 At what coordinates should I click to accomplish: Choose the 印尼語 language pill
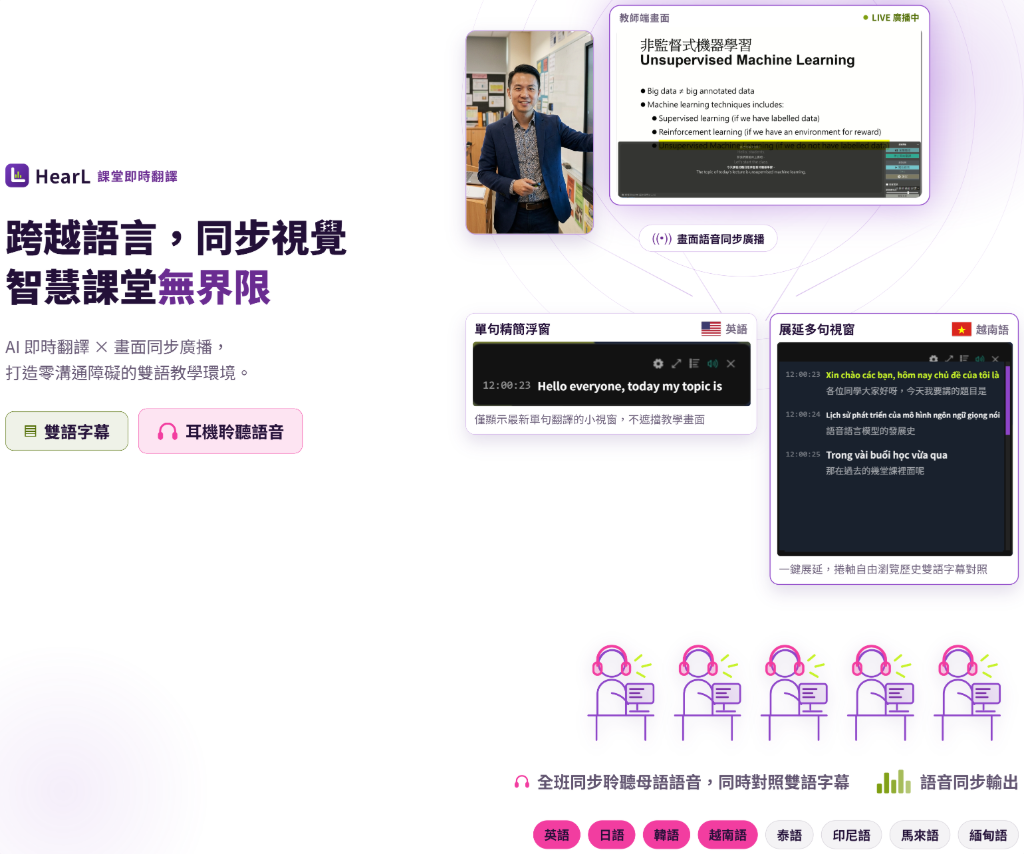(x=852, y=835)
